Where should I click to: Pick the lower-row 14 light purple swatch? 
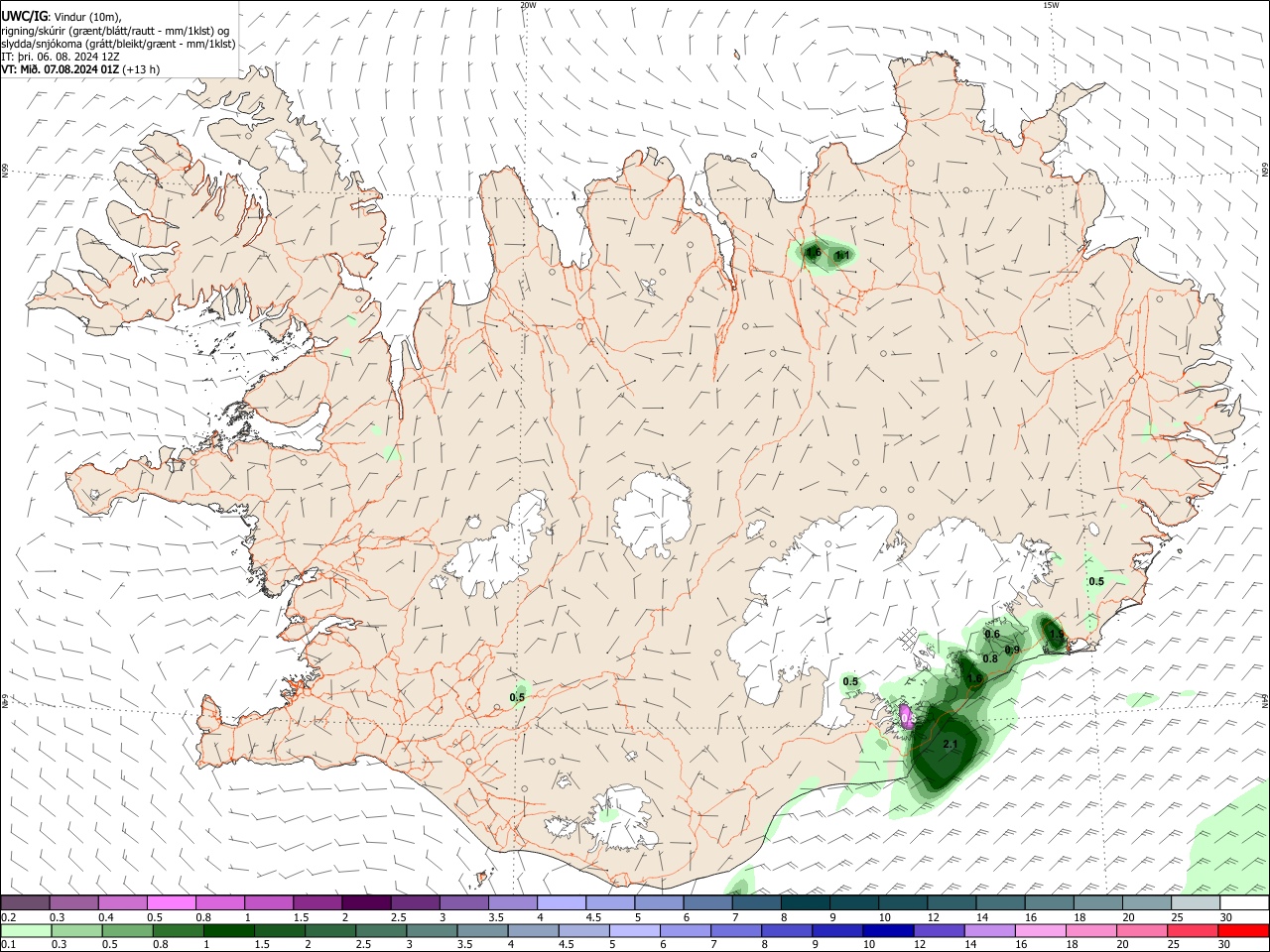coord(989,930)
